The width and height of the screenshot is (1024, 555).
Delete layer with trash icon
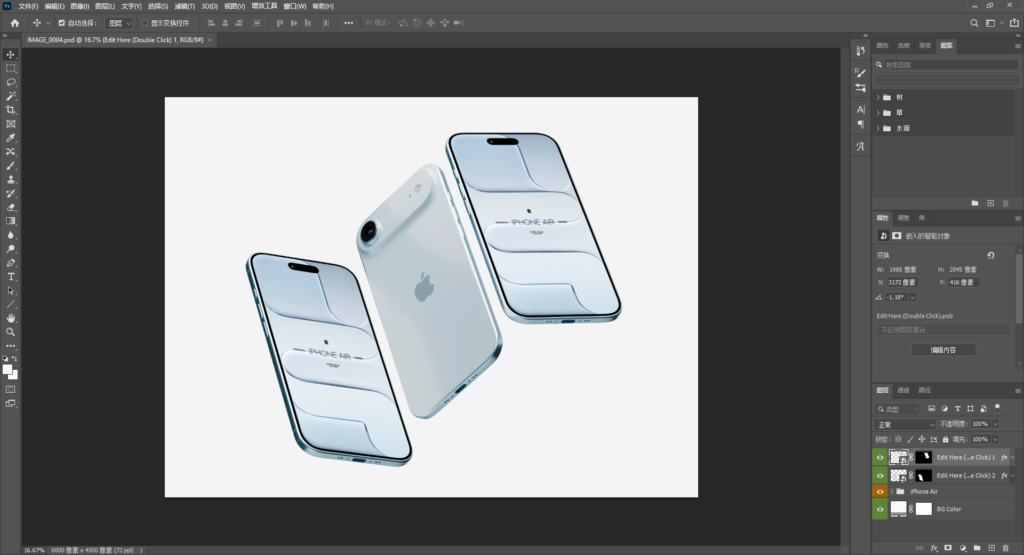tap(1006, 548)
